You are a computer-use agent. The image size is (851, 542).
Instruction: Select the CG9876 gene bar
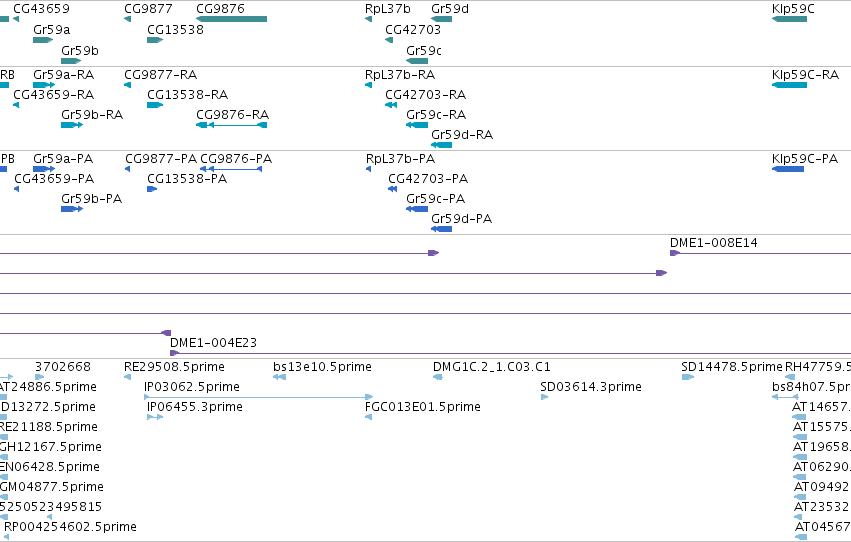click(x=232, y=19)
